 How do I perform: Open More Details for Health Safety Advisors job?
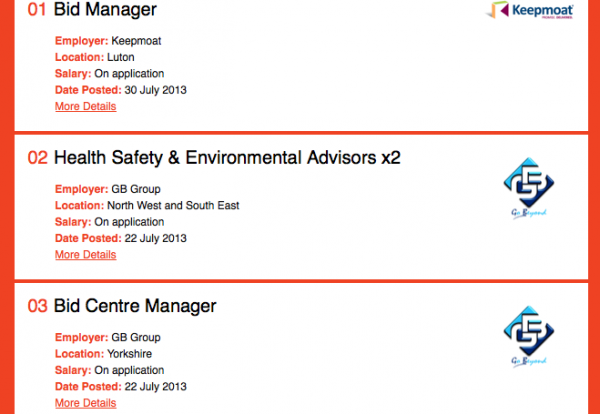(85, 255)
